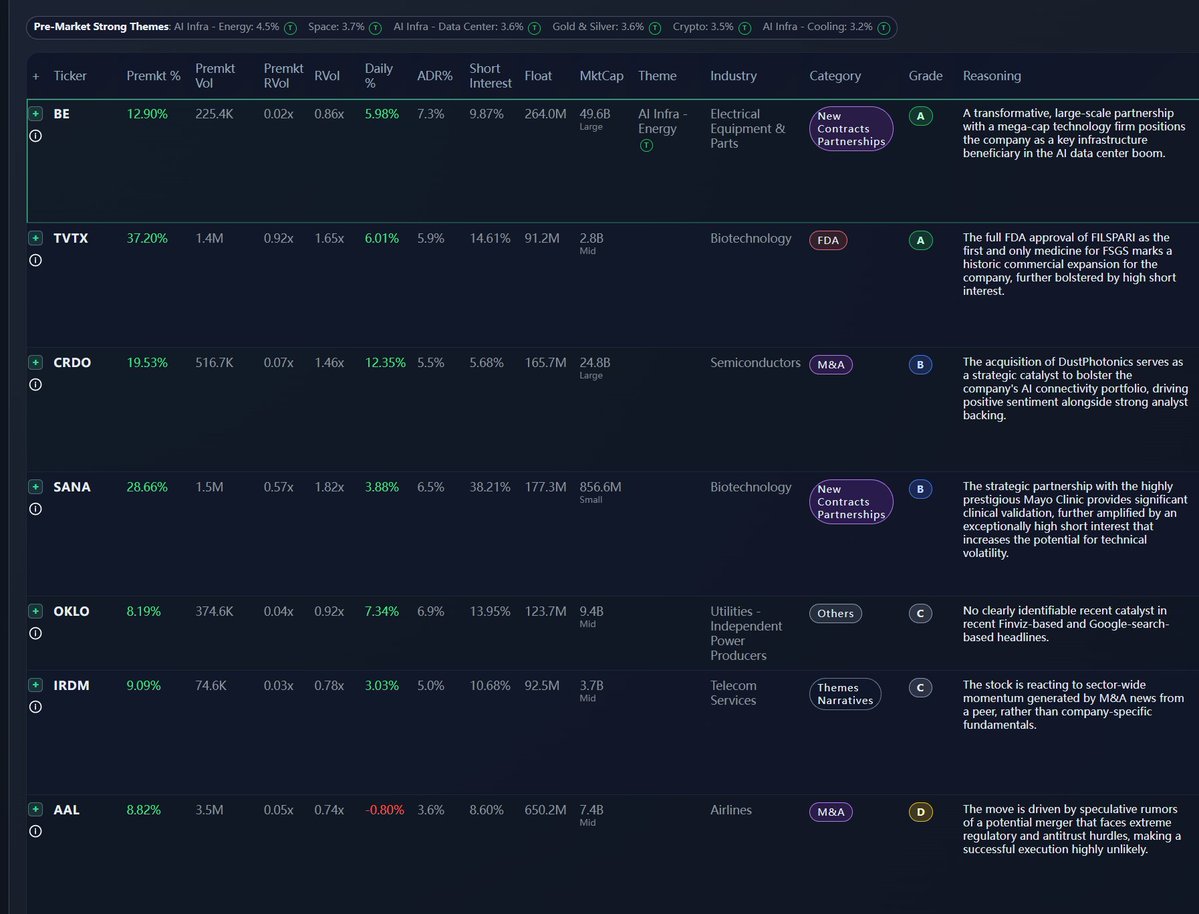Sort by the Theme column header

tap(657, 76)
